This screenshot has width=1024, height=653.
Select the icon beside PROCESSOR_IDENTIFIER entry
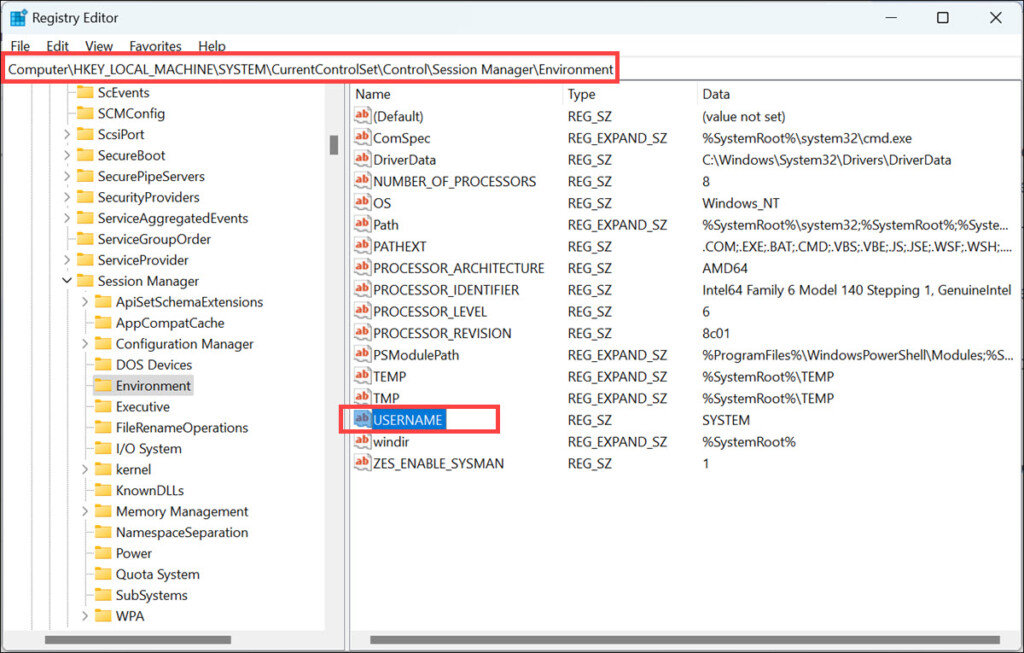[x=362, y=290]
